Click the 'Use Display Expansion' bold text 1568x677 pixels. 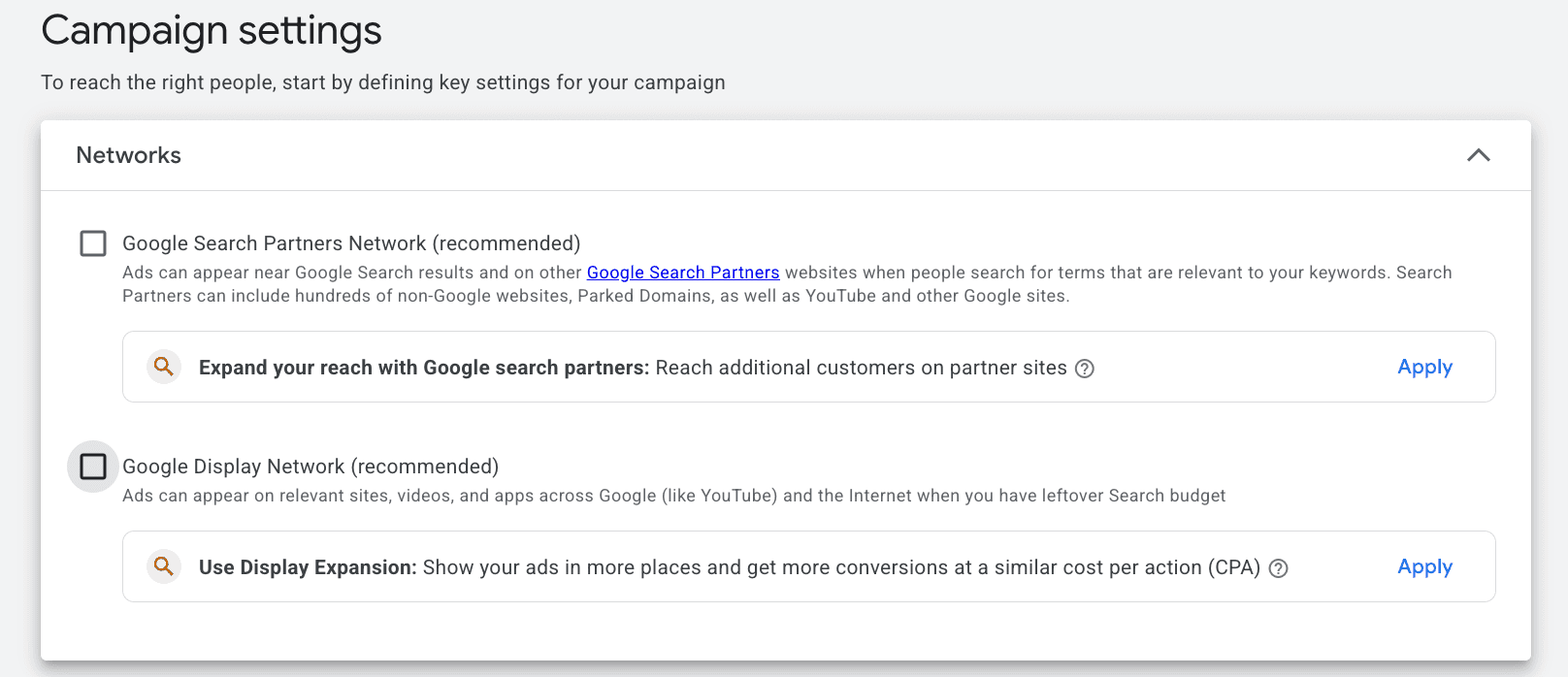(x=308, y=567)
